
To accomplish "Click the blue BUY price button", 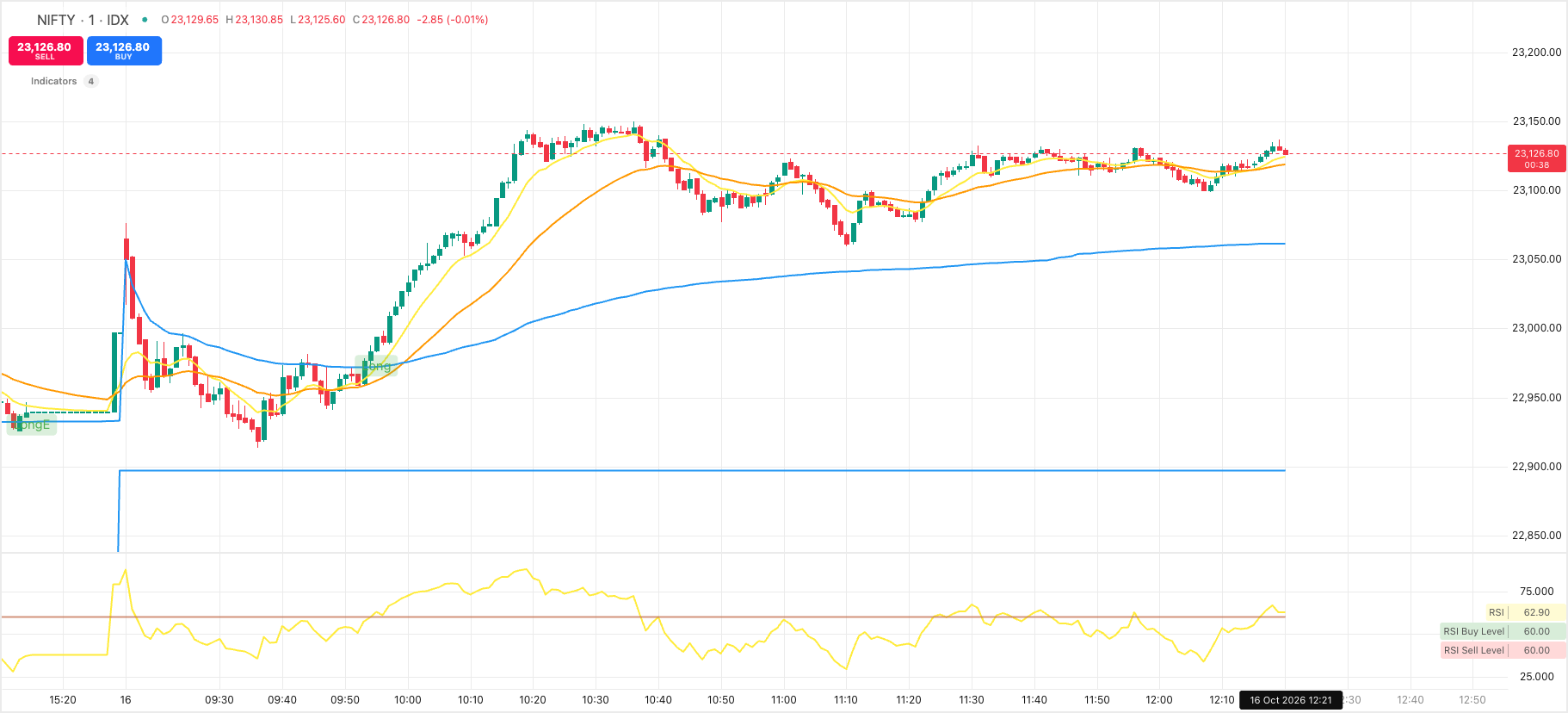I will tap(124, 51).
